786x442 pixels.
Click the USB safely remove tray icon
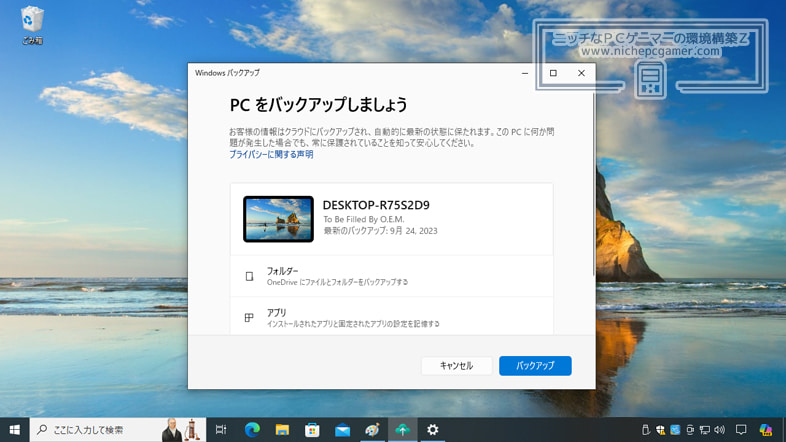(646, 429)
